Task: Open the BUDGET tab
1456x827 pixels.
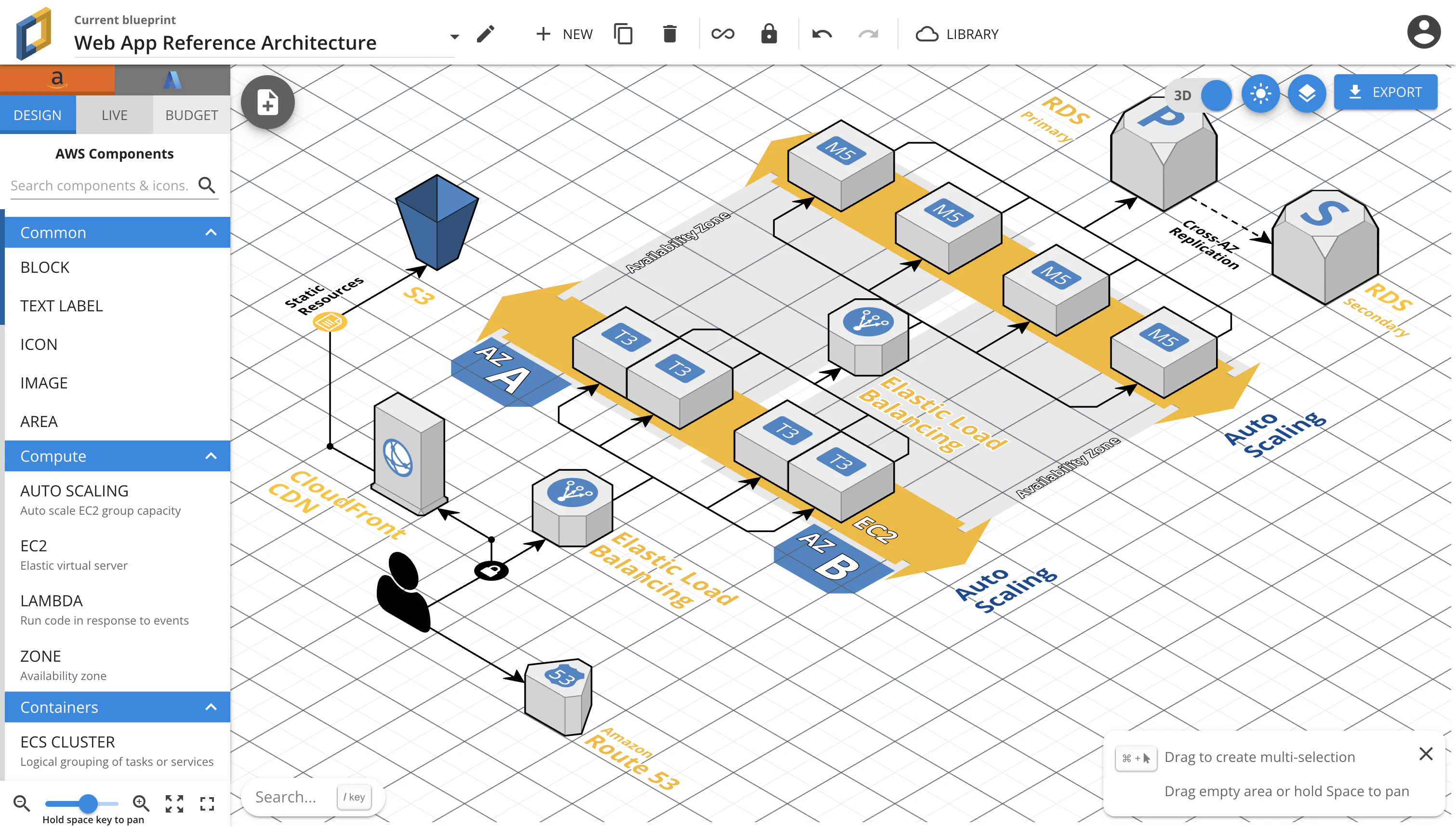Action: [x=191, y=115]
